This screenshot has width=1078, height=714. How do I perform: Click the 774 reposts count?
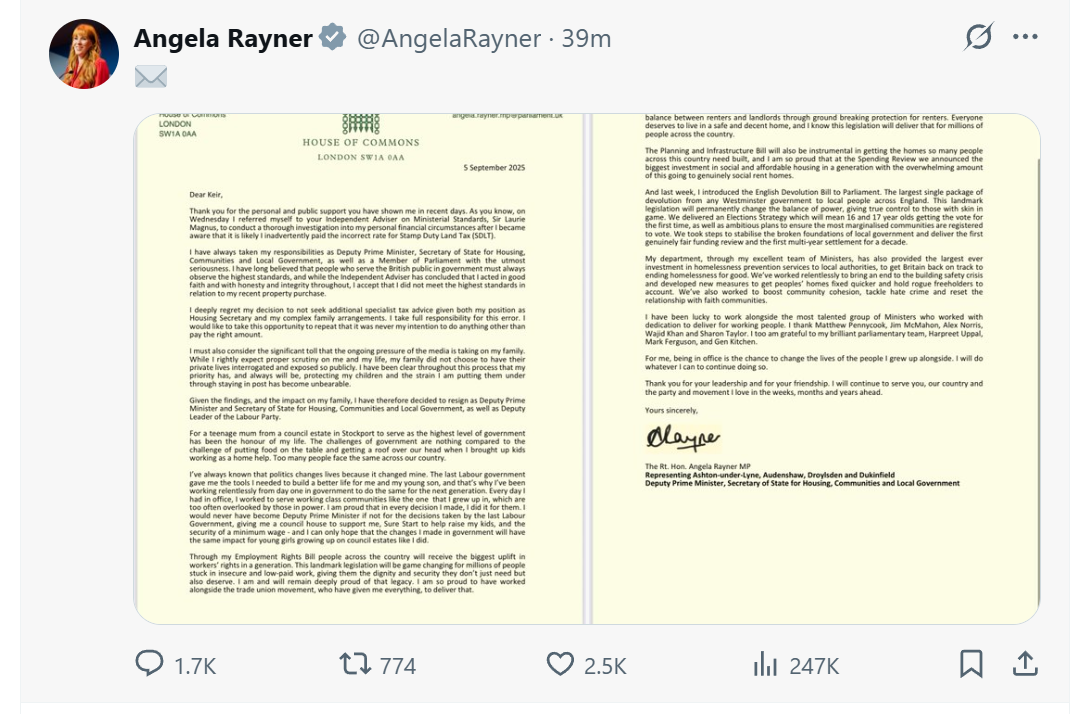(x=398, y=665)
